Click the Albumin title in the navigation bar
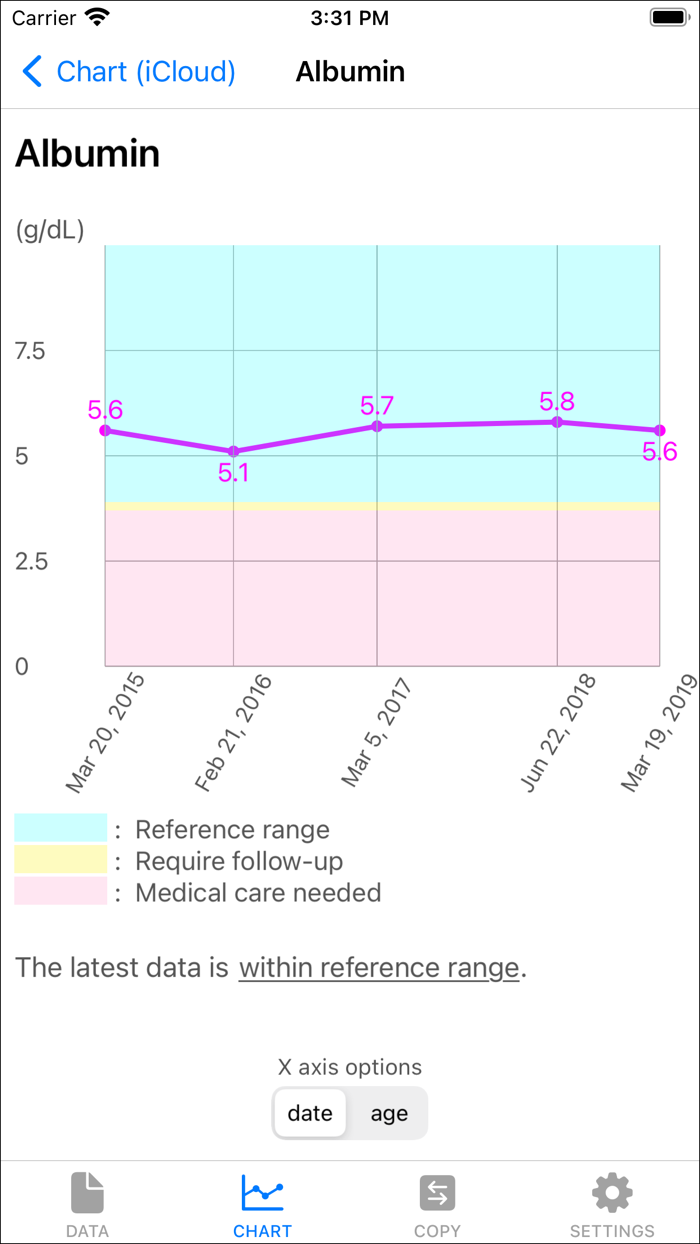 [350, 71]
